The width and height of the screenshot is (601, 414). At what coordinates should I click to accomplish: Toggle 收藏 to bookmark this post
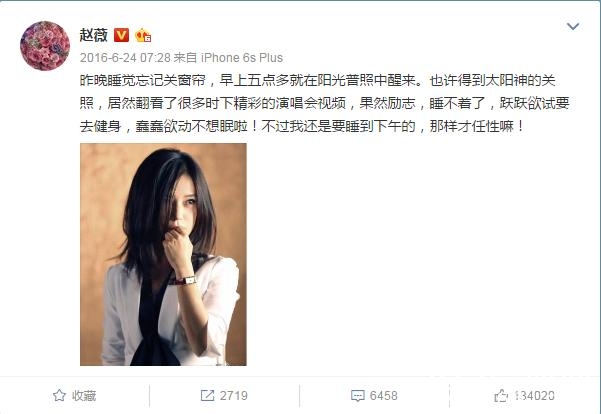[x=84, y=396]
